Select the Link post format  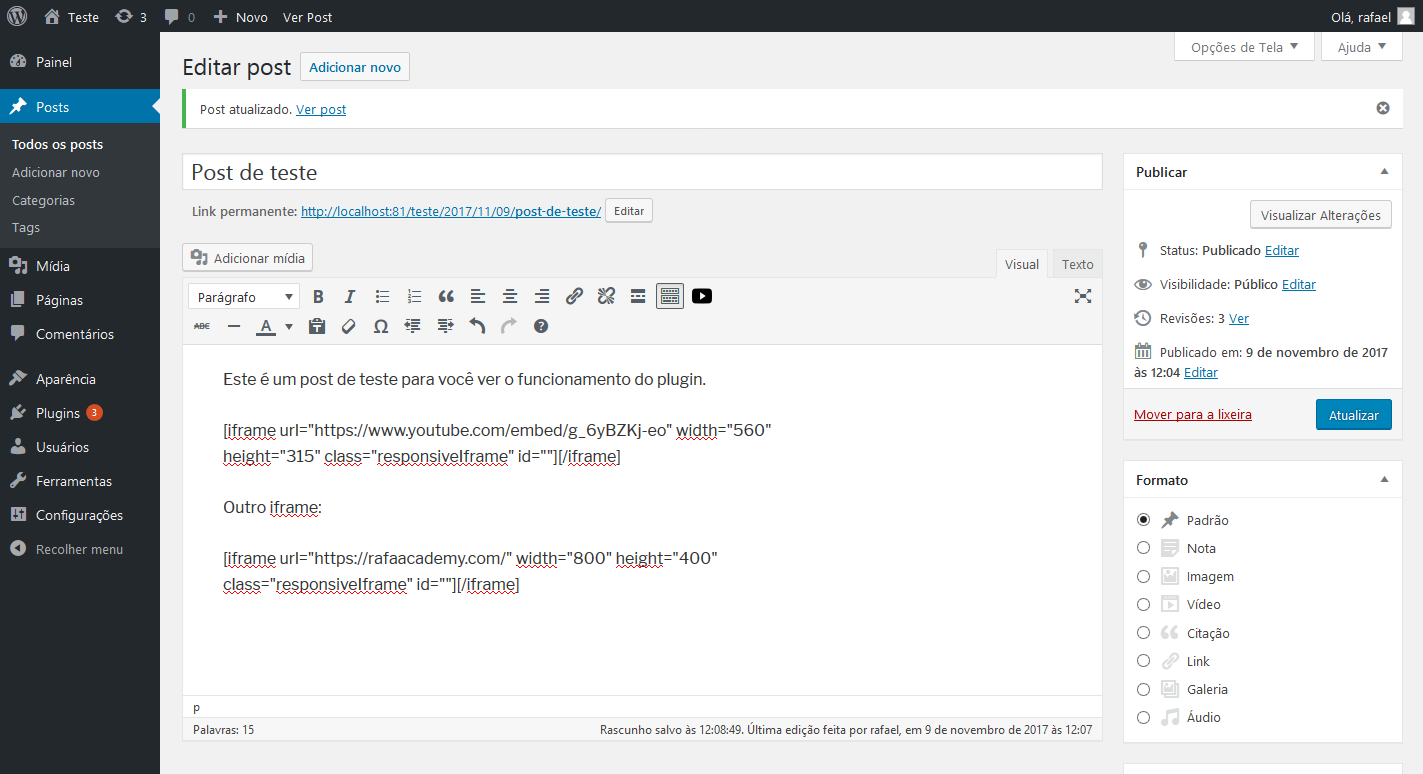[1144, 661]
